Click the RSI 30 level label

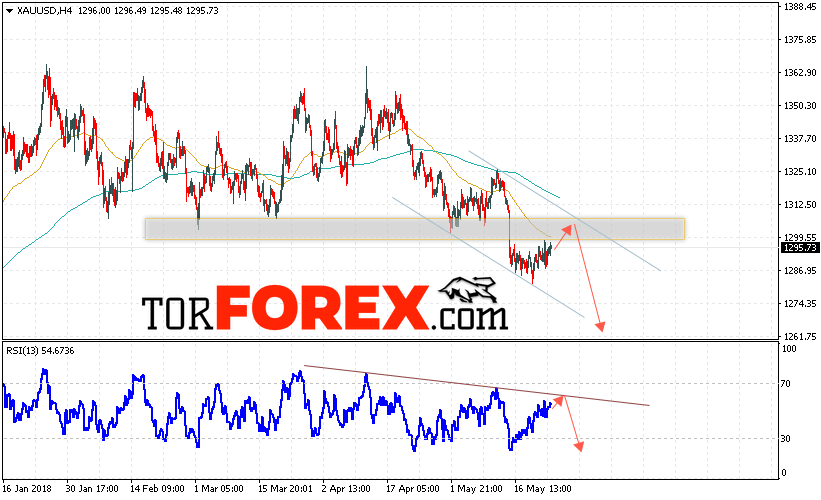pos(785,439)
